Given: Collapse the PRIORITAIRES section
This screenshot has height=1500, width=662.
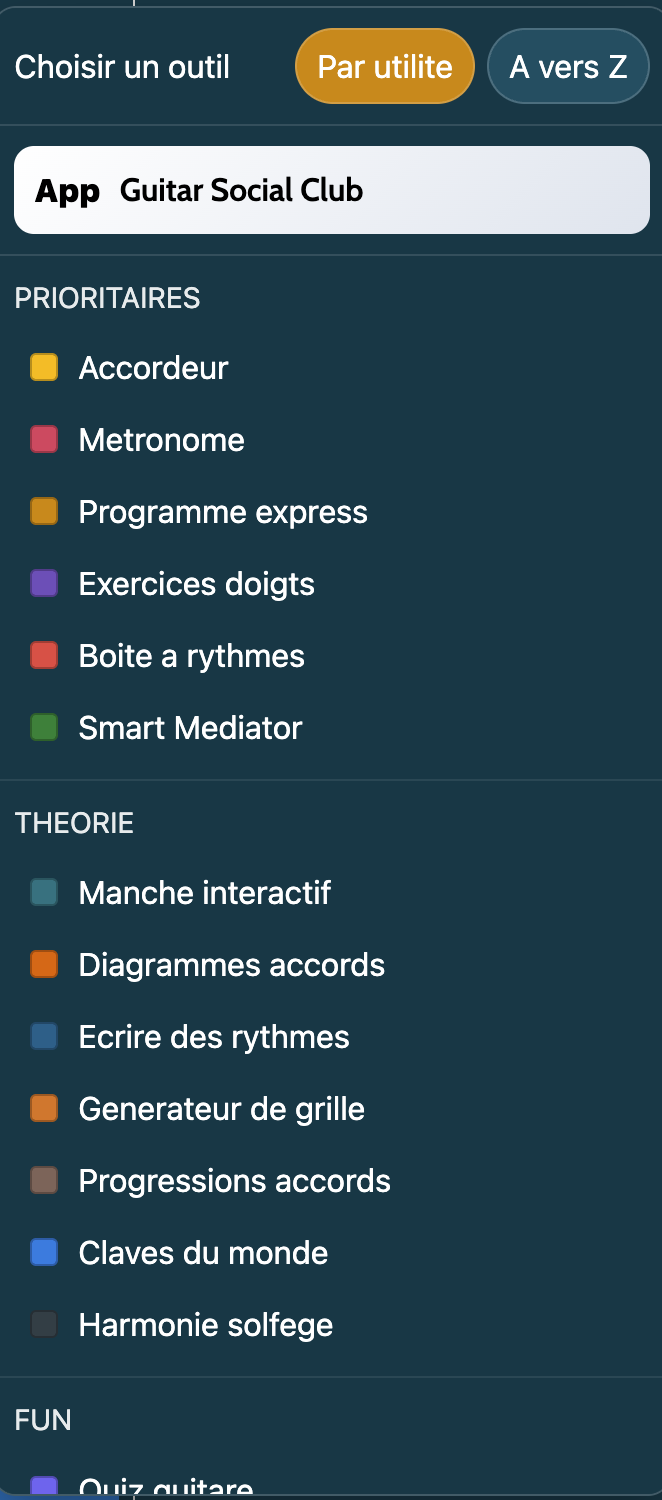Looking at the screenshot, I should pos(107,298).
